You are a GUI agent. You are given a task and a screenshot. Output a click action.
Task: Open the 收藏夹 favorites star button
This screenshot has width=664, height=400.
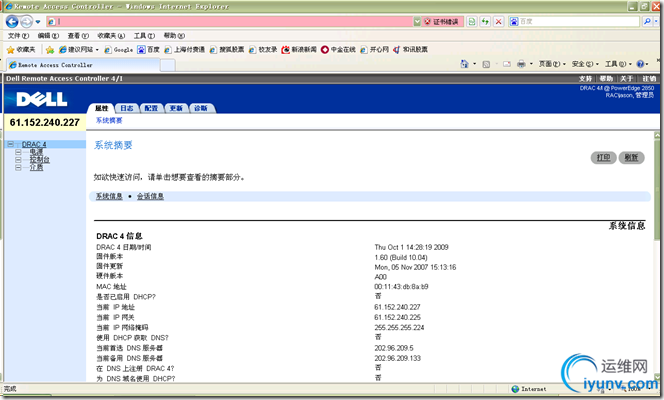pos(21,50)
